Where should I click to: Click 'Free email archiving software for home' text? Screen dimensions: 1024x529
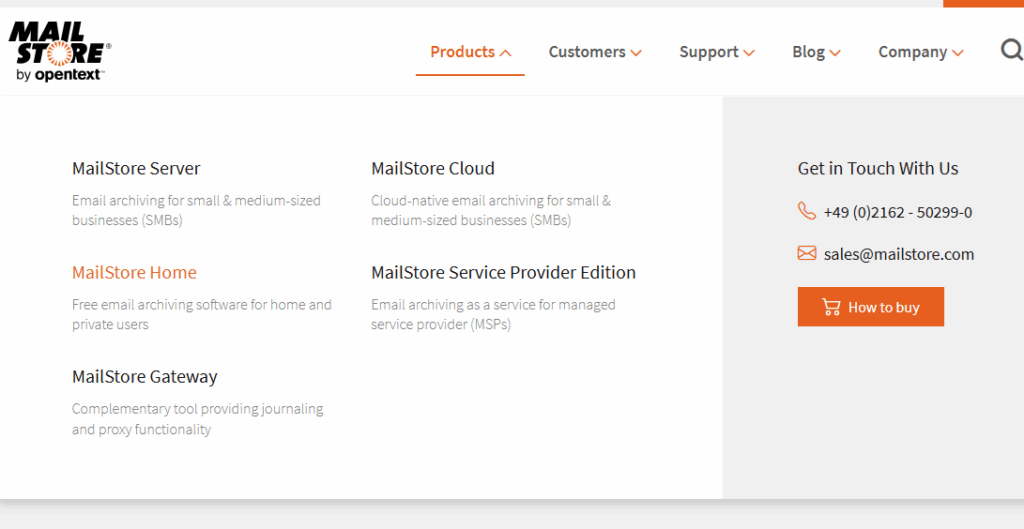[x=202, y=314]
